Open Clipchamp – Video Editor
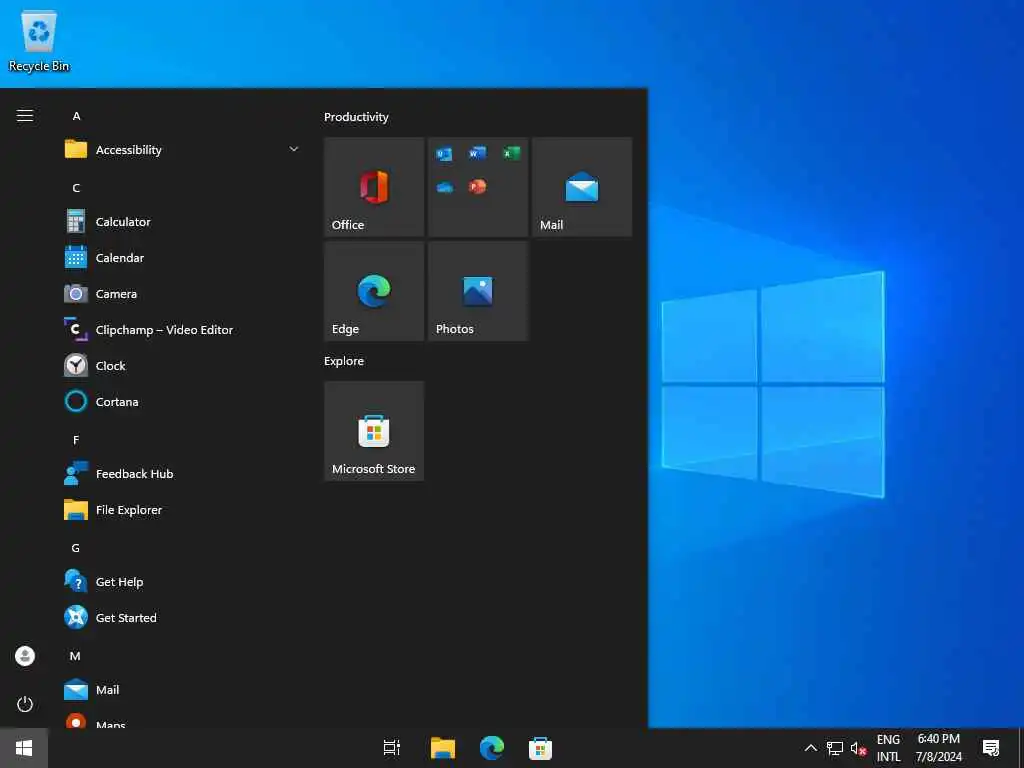 pyautogui.click(x=183, y=329)
